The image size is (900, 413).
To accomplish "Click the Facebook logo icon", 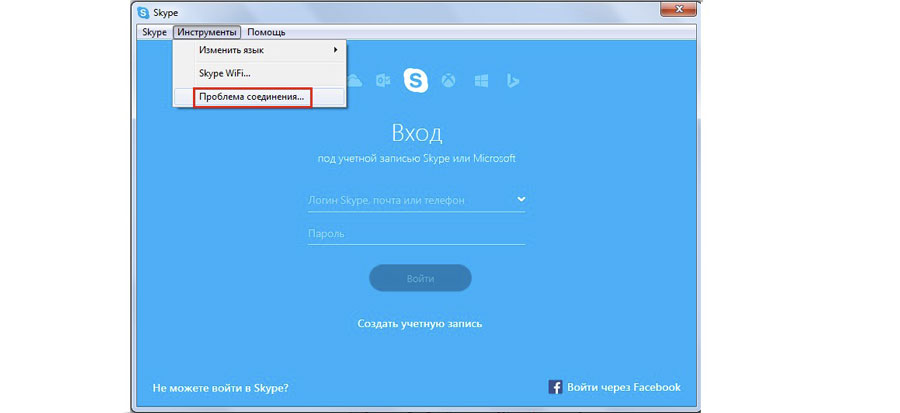I will (x=555, y=387).
